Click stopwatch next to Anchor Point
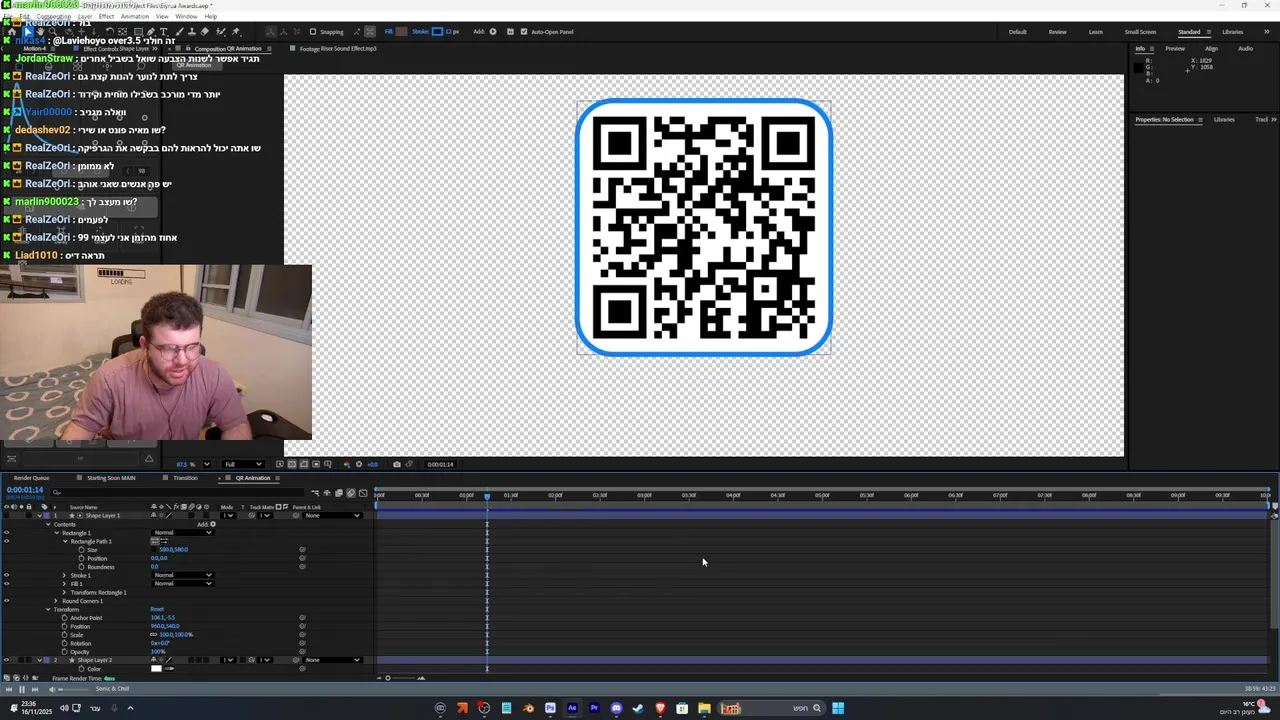Image resolution: width=1280 pixels, height=720 pixels. [64, 618]
